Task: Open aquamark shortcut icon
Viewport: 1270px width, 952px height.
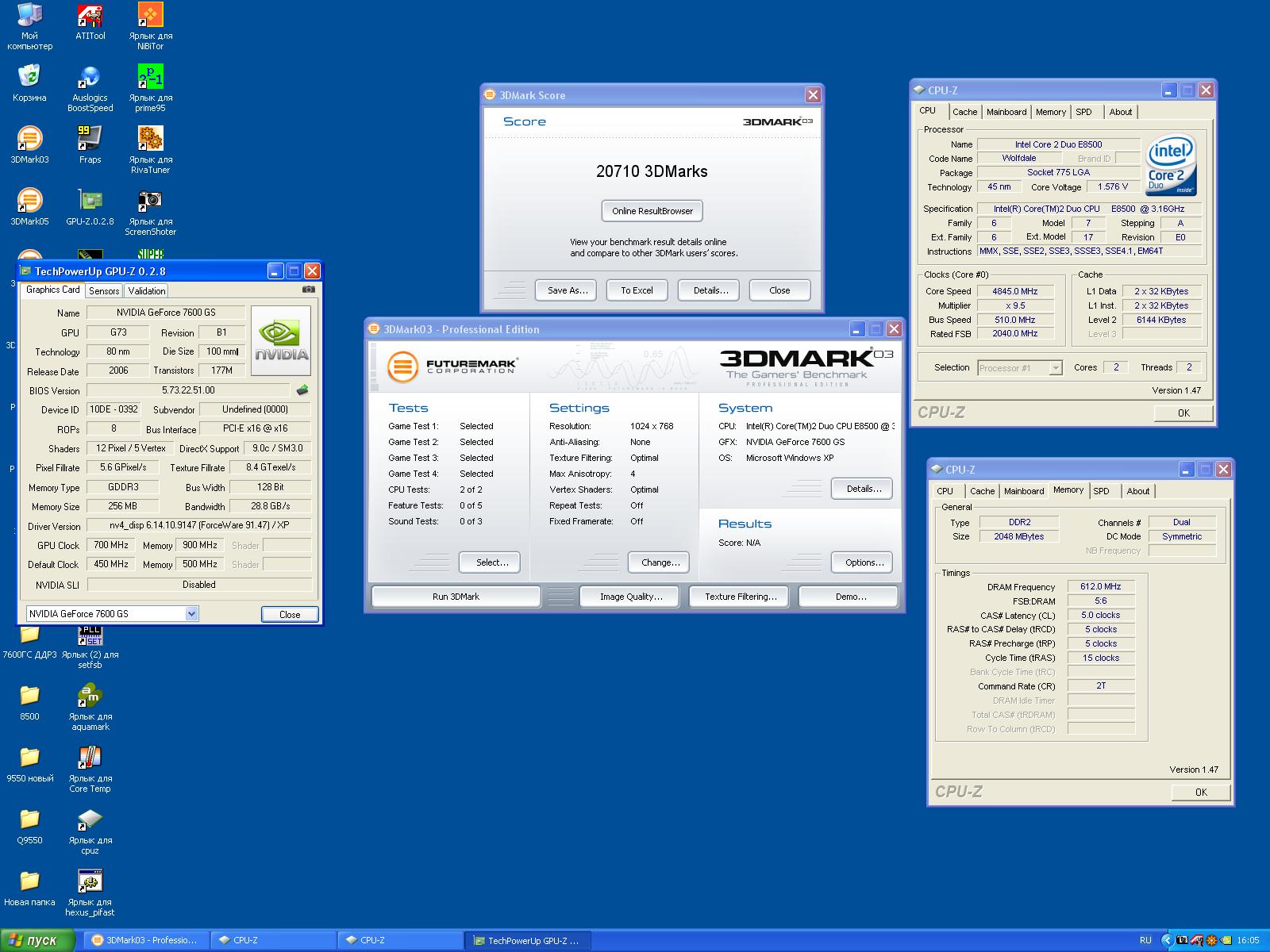Action: point(90,707)
